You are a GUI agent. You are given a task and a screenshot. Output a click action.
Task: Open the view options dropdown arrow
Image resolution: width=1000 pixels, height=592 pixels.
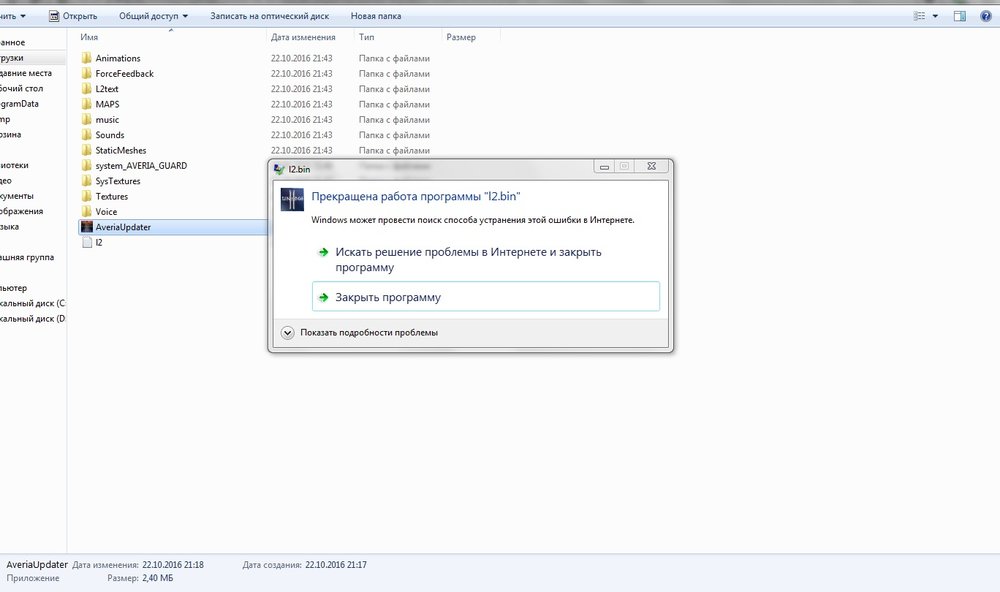[x=935, y=16]
